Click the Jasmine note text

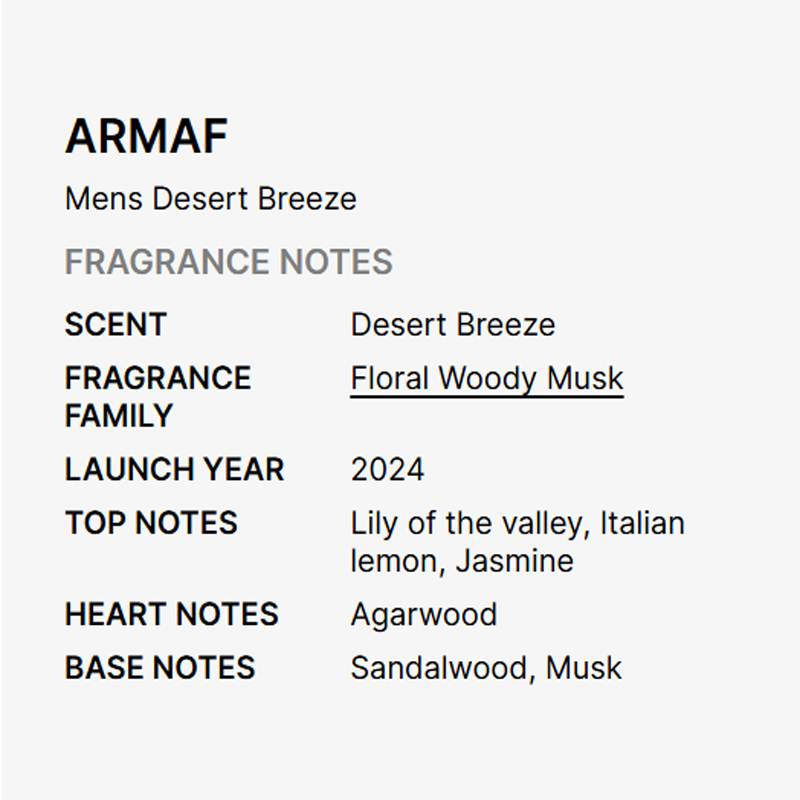click(x=514, y=561)
